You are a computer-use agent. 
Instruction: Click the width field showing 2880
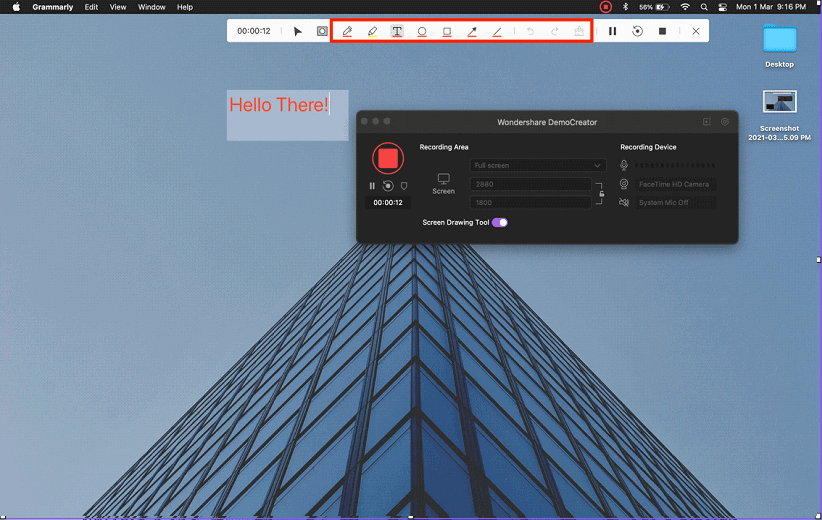(531, 184)
